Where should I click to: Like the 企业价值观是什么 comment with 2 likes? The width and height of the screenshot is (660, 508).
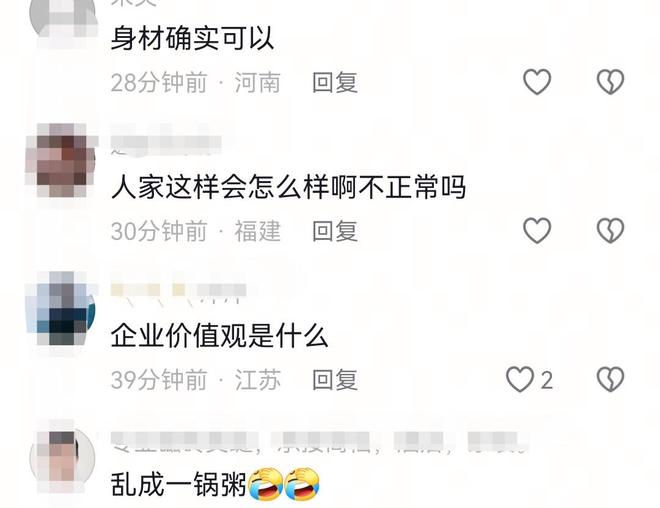520,379
